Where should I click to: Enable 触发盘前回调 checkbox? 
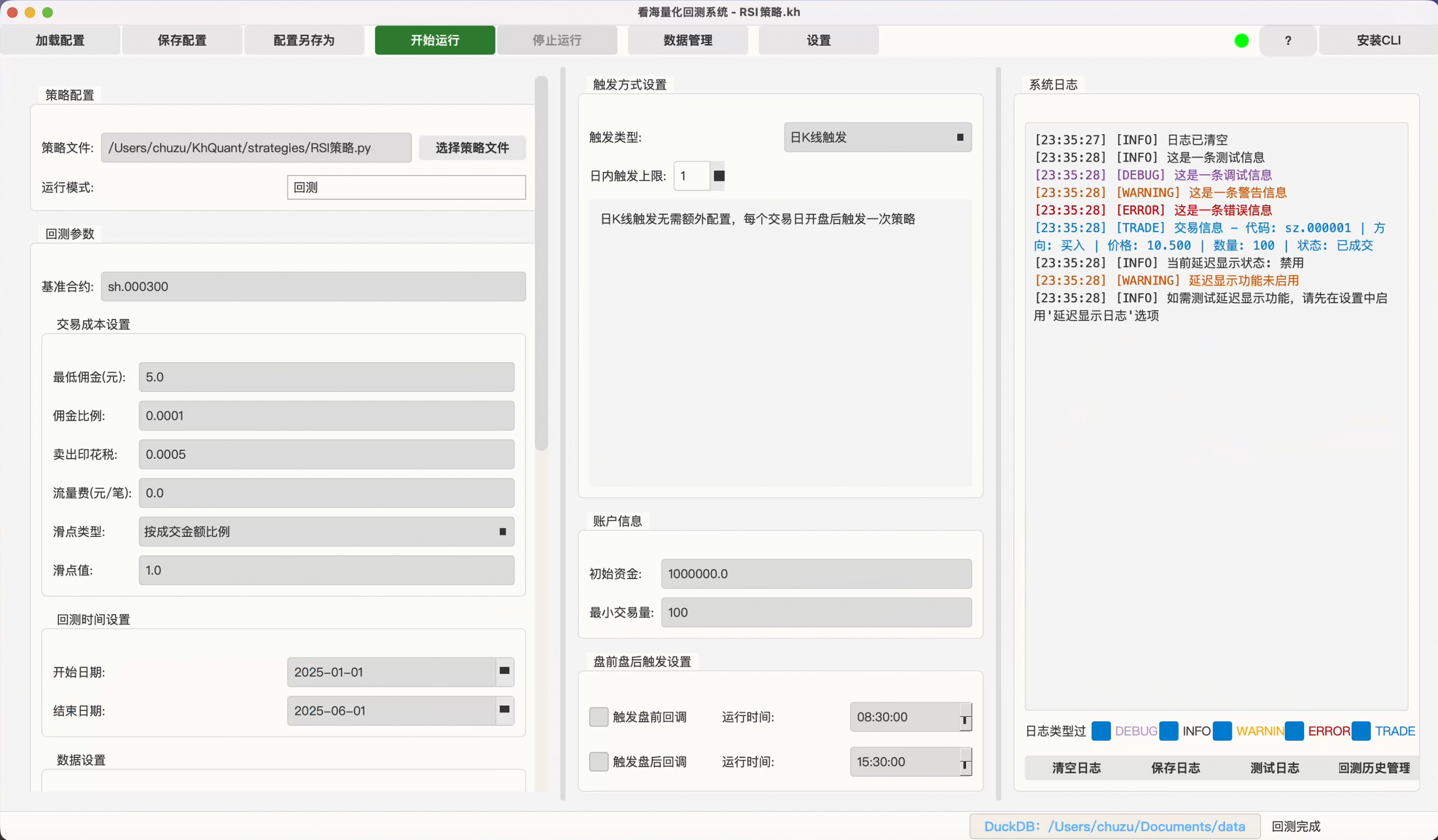(x=599, y=717)
